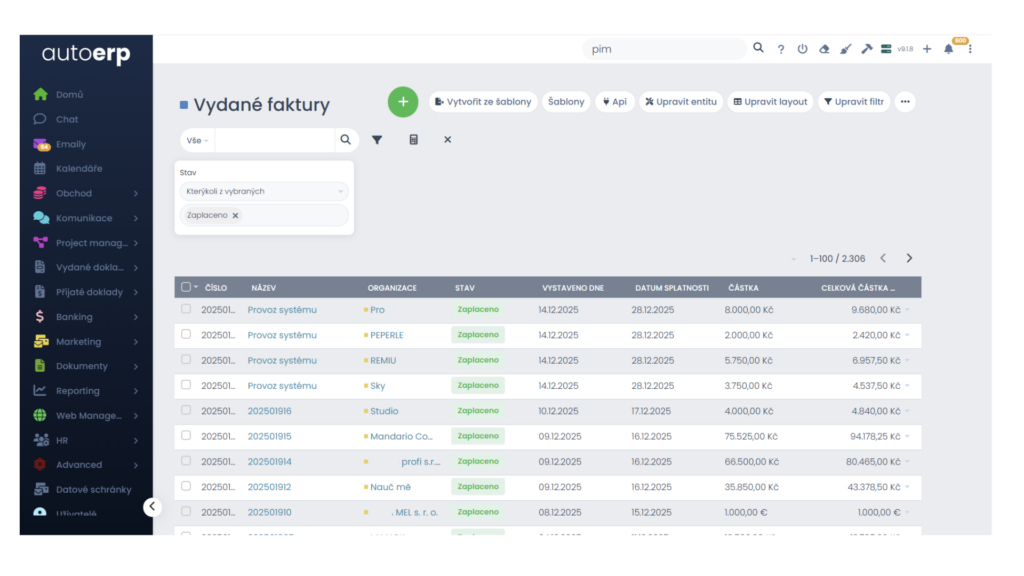Toggle the select all rows checkbox

coord(186,287)
